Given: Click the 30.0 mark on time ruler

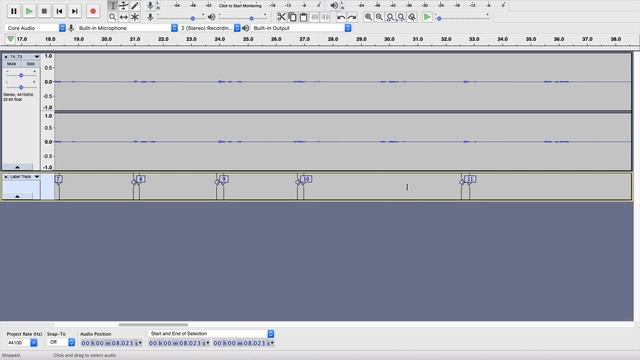Looking at the screenshot, I should 389,39.
